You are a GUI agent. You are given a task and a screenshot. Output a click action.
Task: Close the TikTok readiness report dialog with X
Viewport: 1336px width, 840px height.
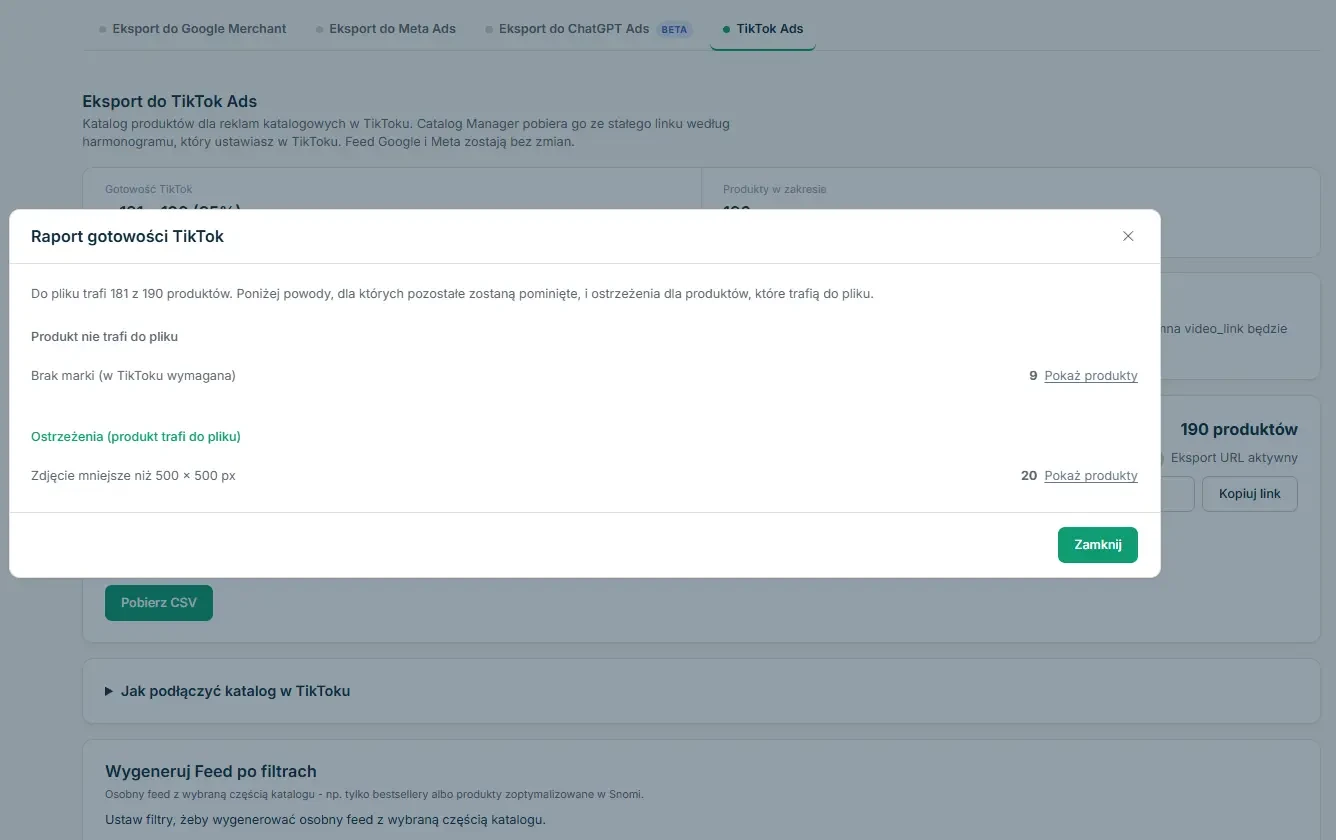pos(1128,236)
